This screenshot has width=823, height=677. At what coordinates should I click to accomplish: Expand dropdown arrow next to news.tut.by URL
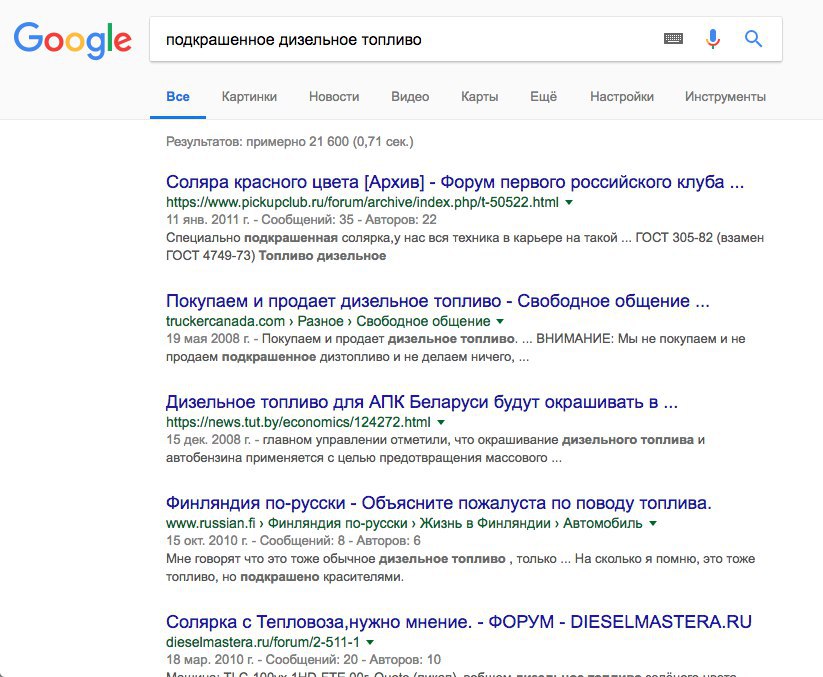pos(441,422)
